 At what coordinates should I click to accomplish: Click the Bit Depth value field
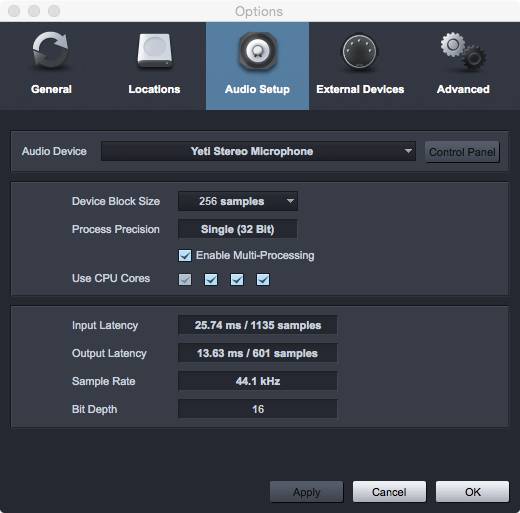point(257,409)
